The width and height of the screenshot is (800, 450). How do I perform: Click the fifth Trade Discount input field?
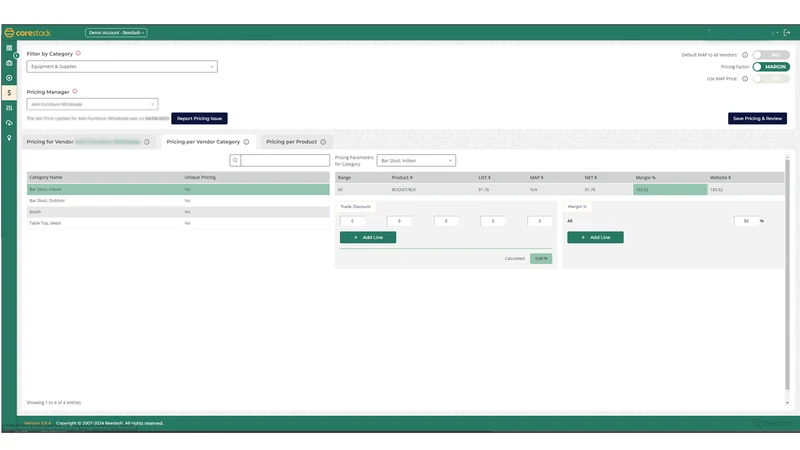click(x=540, y=221)
